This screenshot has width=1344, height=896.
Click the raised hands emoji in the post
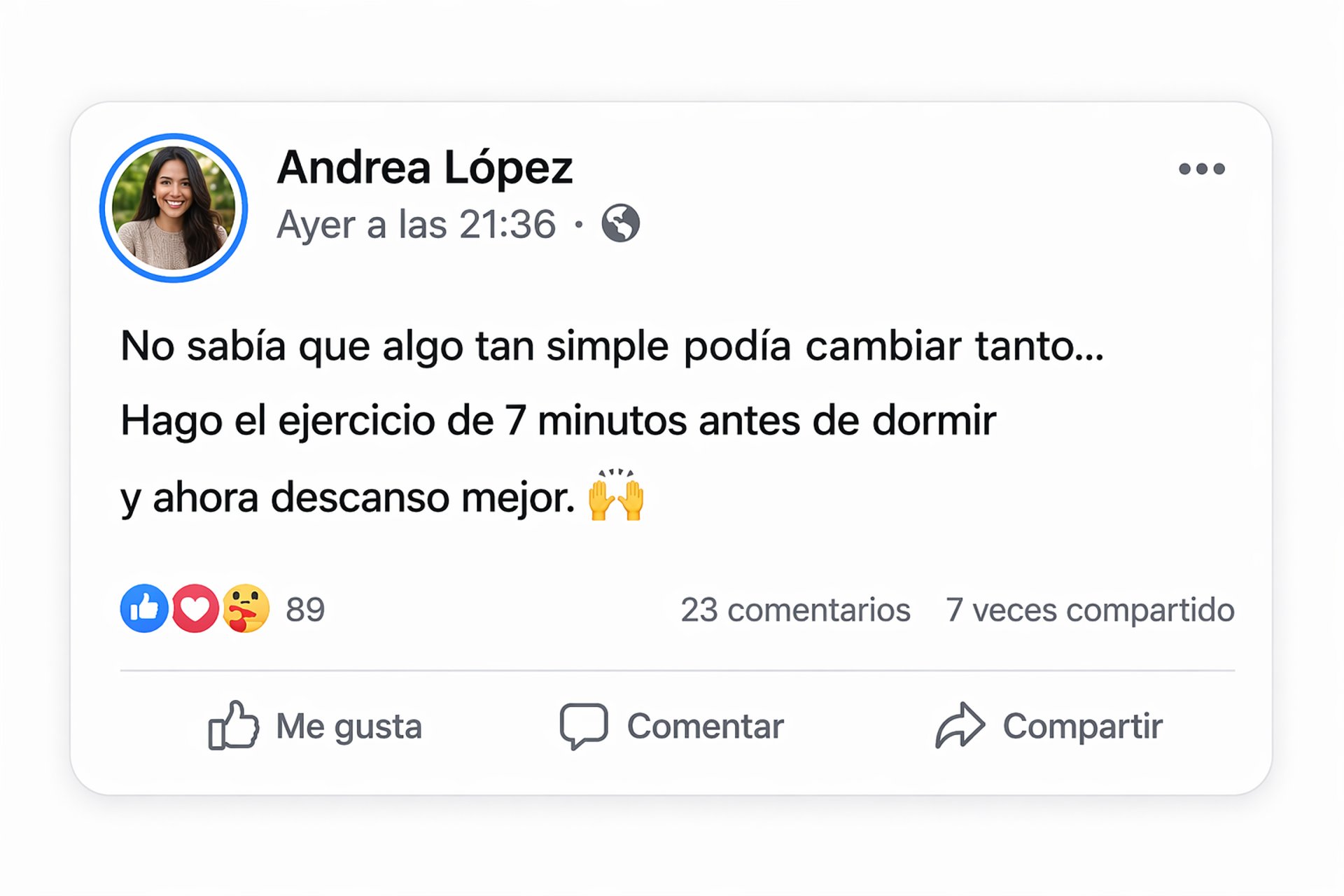pos(616,495)
